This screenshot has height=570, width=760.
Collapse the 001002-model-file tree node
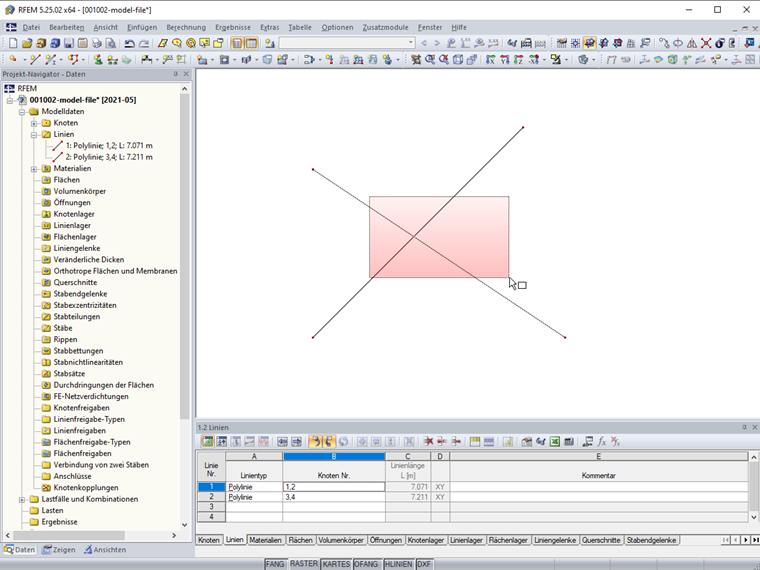coord(10,100)
